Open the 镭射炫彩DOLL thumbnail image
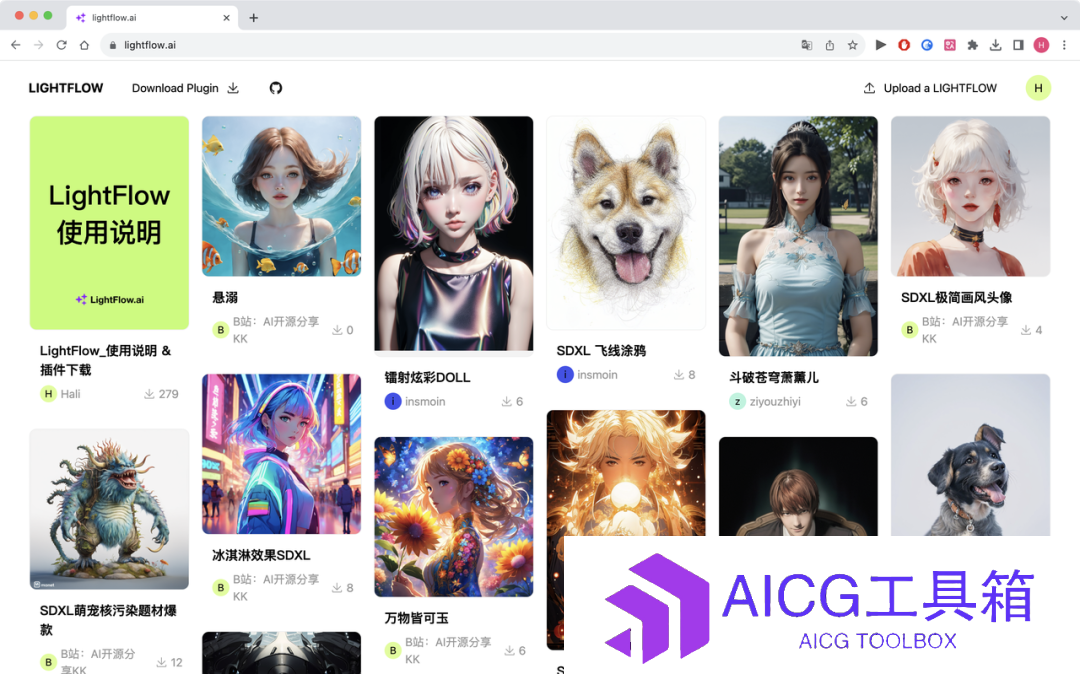 pos(453,234)
